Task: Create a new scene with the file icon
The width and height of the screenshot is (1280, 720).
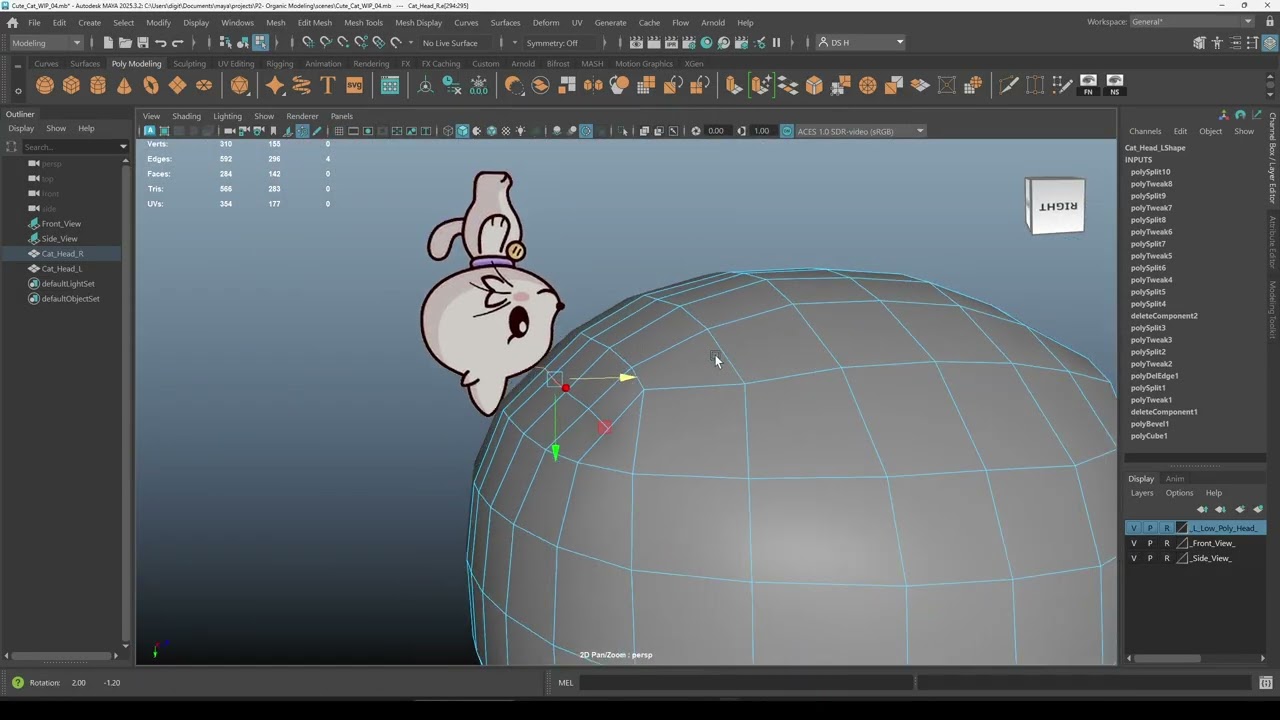Action: click(x=108, y=42)
